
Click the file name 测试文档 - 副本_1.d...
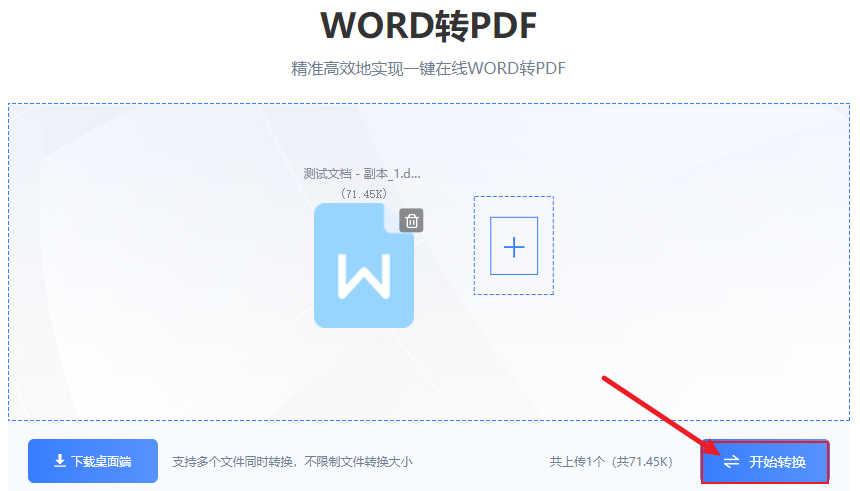pos(362,173)
